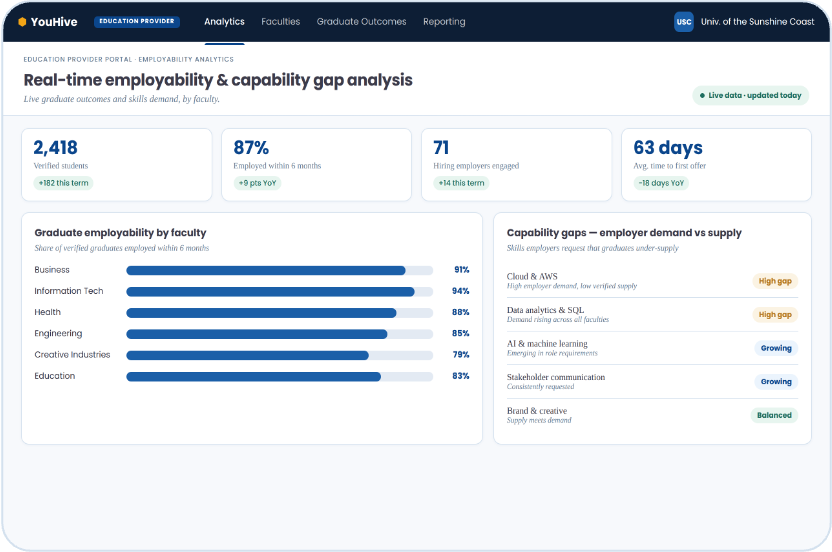The height and width of the screenshot is (552, 832).
Task: Select the Engineering faculty label
Action: click(x=58, y=333)
